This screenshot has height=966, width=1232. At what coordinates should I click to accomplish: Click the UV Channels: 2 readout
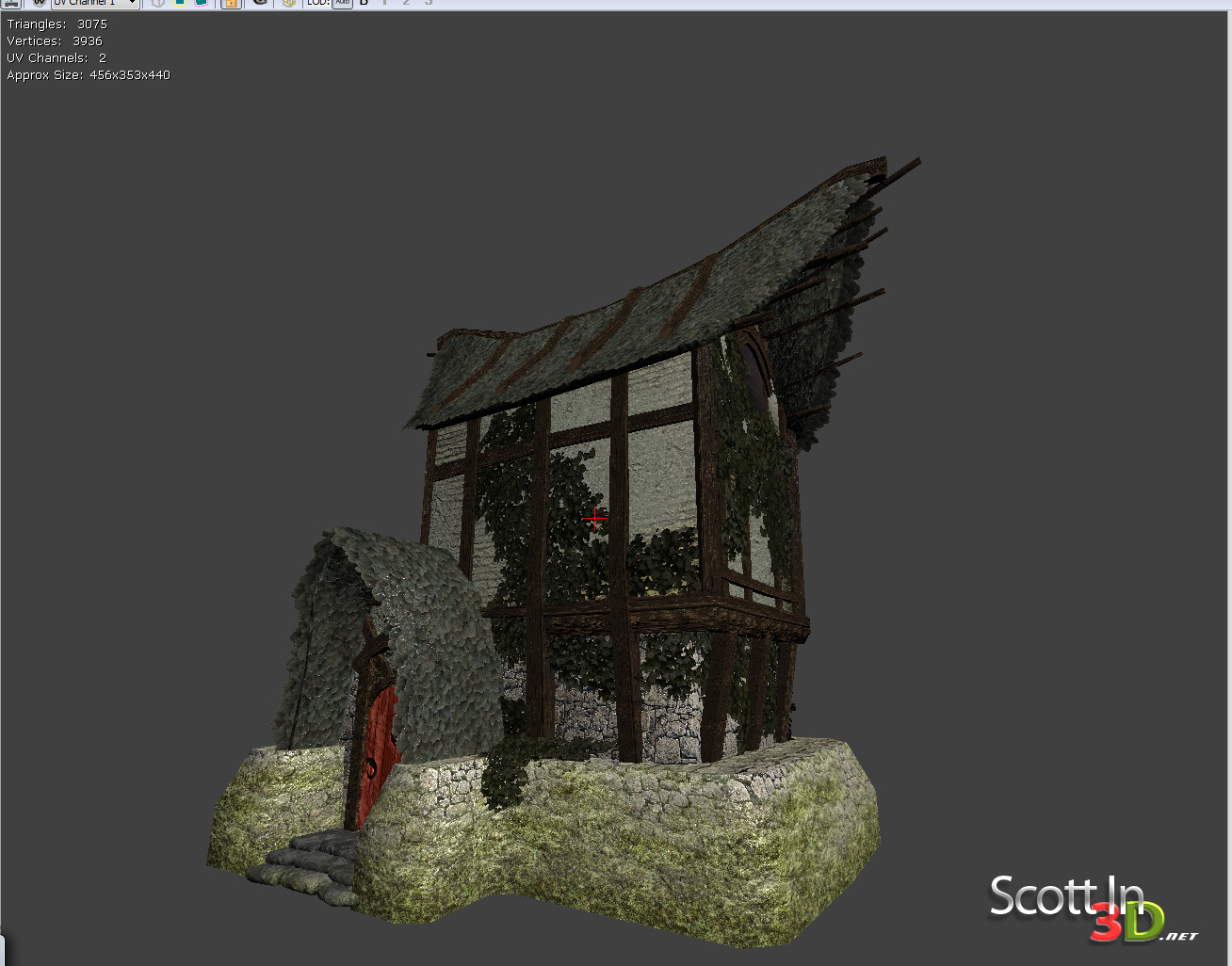tap(57, 58)
